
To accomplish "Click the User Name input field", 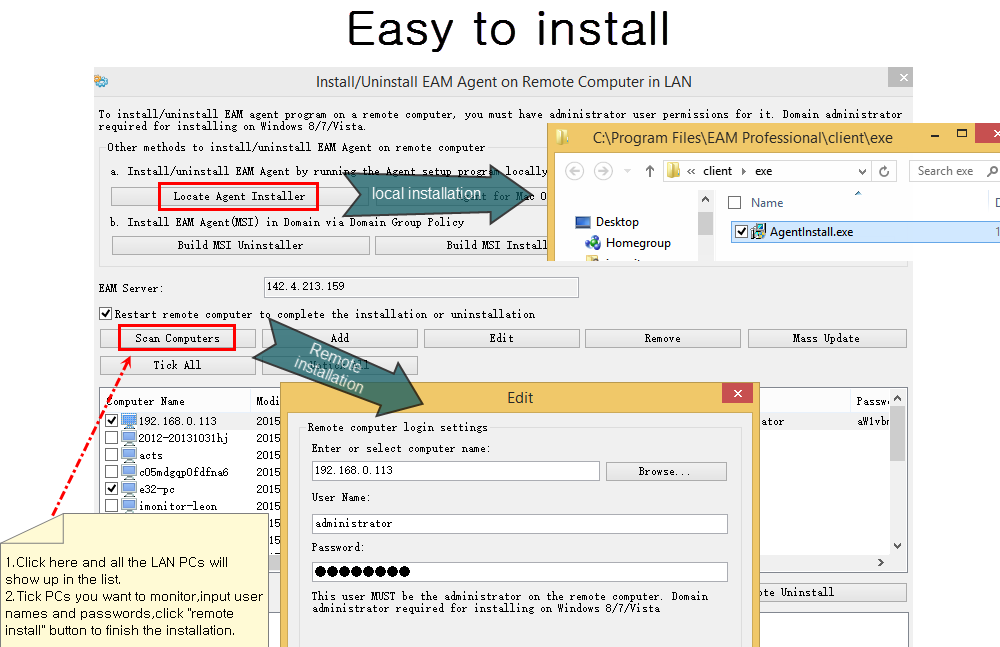I will pyautogui.click(x=519, y=523).
